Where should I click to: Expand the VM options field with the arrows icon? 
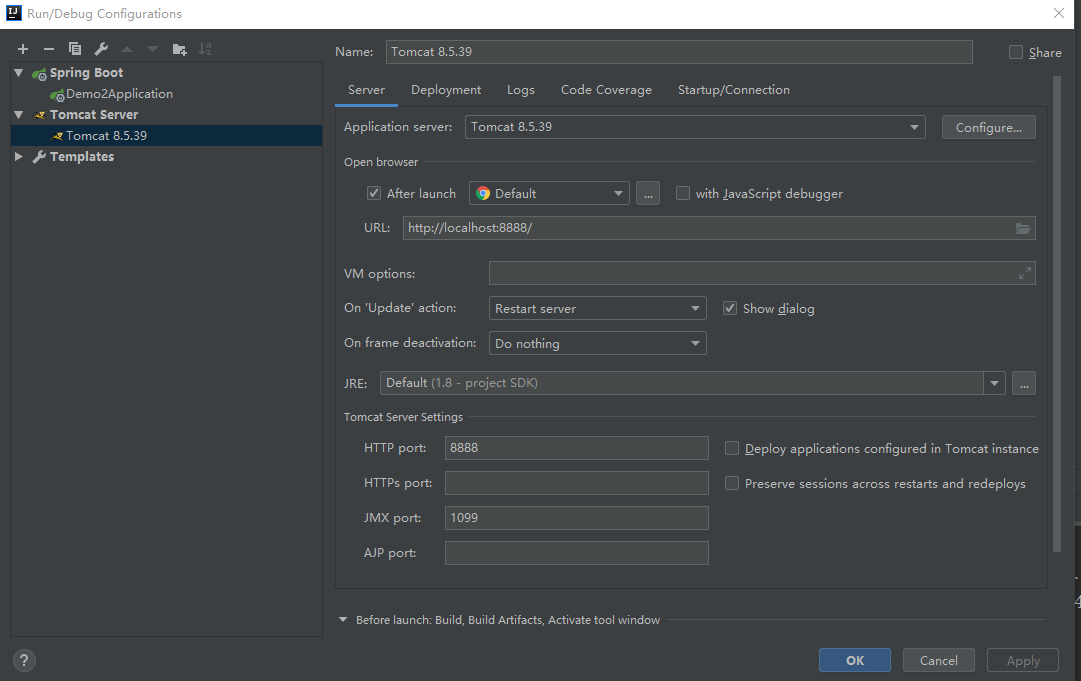[x=1024, y=274]
